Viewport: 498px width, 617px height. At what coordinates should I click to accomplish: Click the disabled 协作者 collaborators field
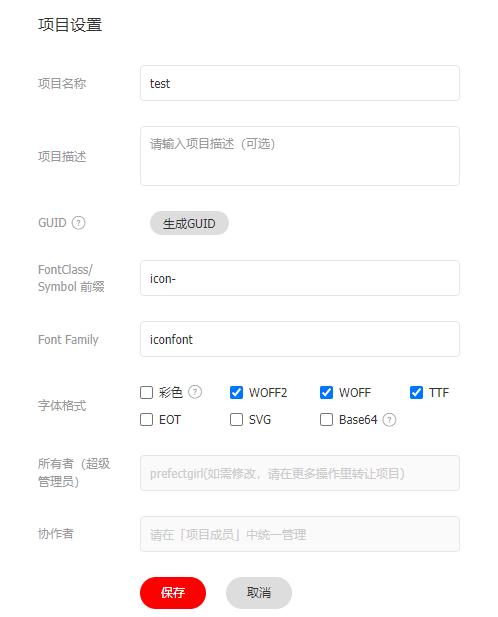coord(300,534)
